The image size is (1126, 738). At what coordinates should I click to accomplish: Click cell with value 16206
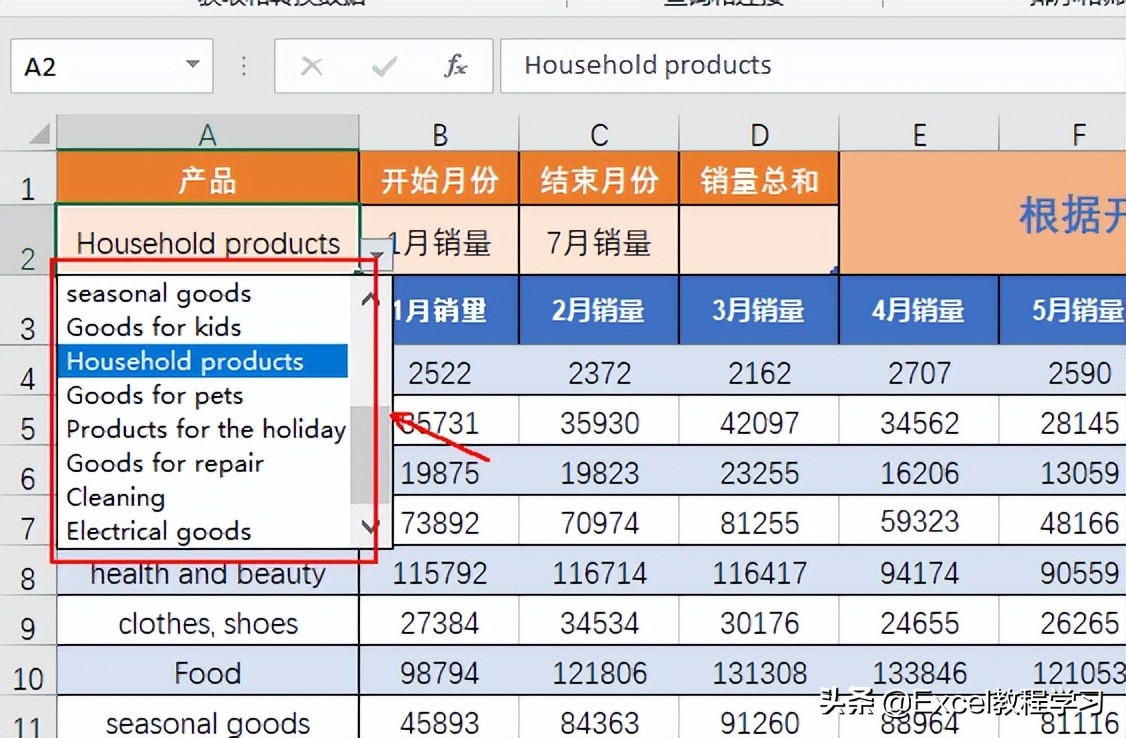[x=919, y=470]
